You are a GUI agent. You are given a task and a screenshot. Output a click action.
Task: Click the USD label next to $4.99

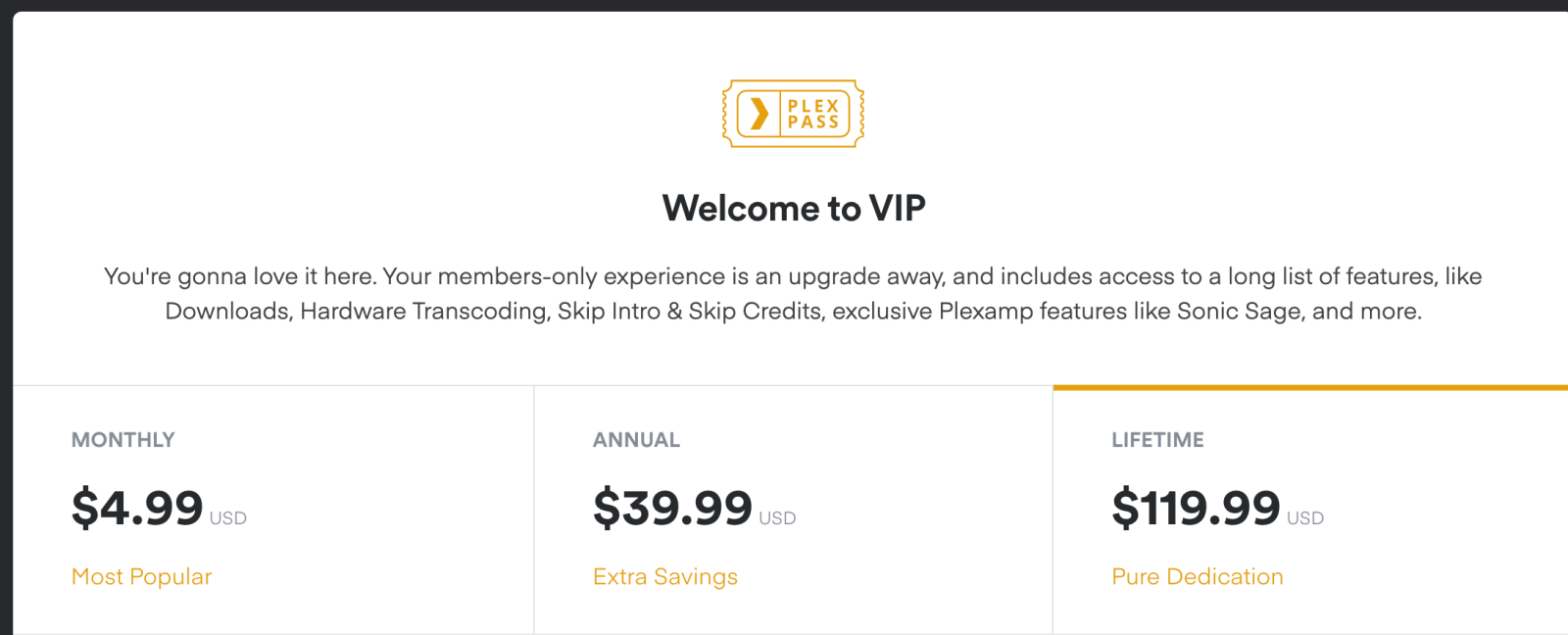[x=228, y=518]
